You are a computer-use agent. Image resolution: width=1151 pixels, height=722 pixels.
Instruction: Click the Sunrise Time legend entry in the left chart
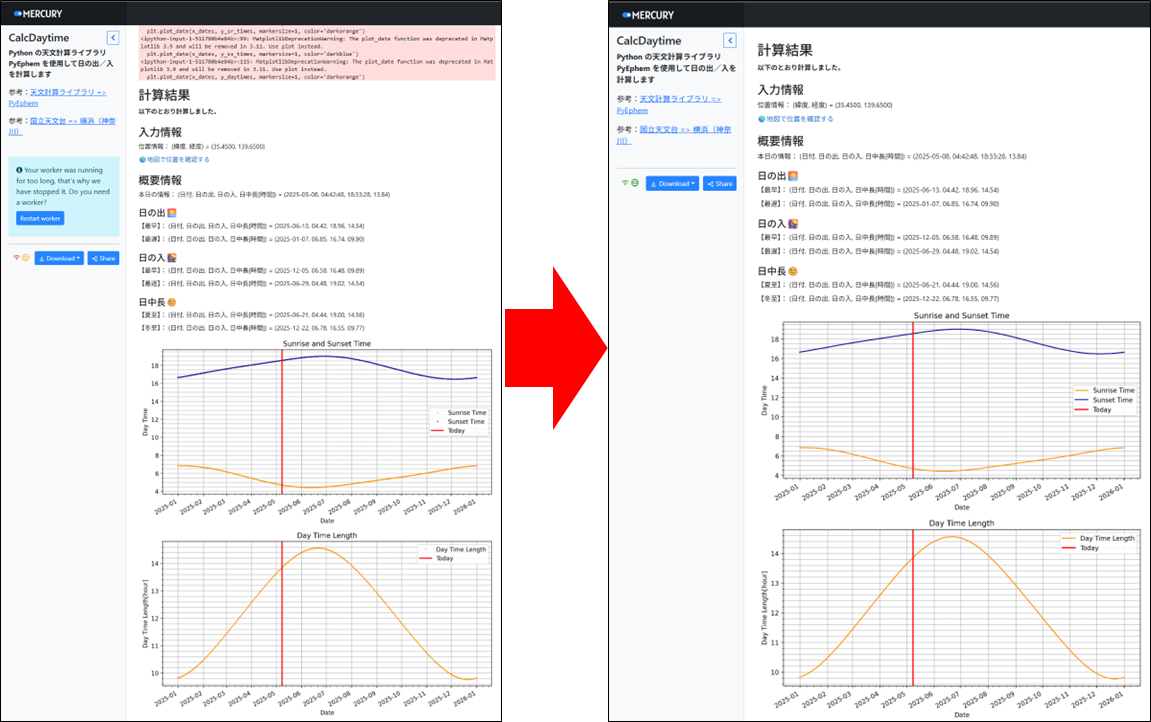(458, 412)
